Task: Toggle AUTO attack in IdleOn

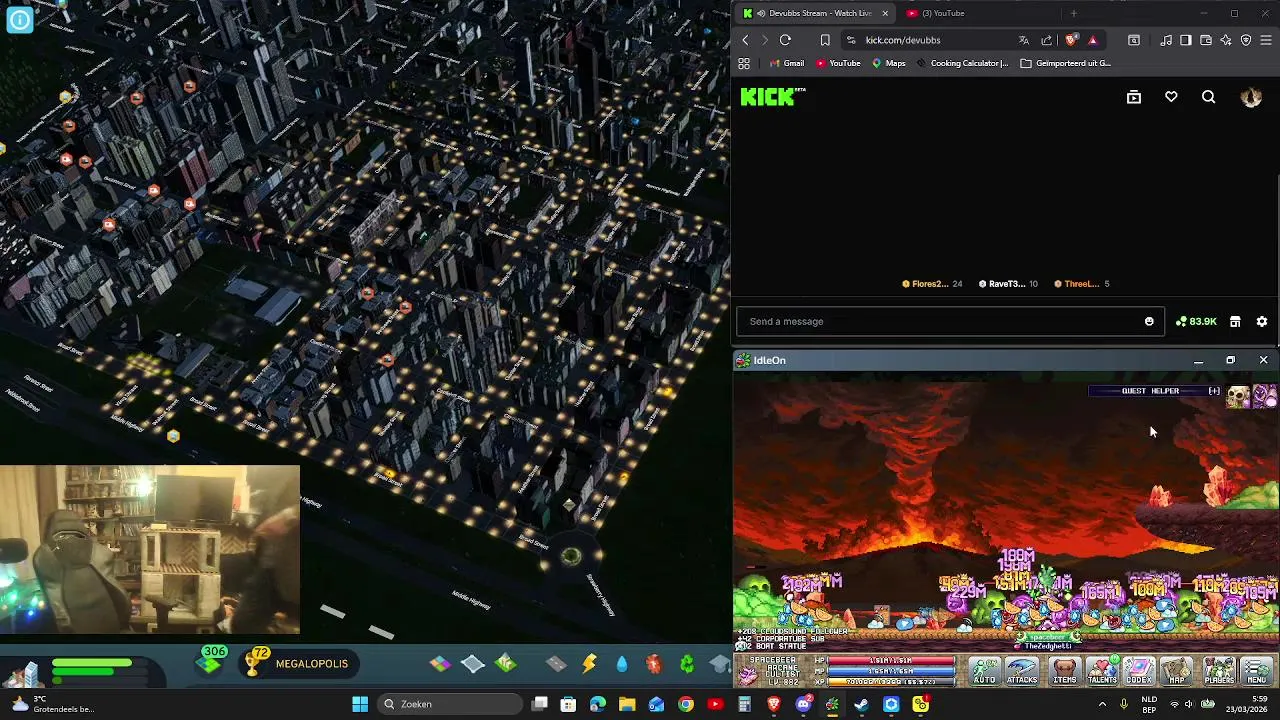Action: (x=985, y=670)
